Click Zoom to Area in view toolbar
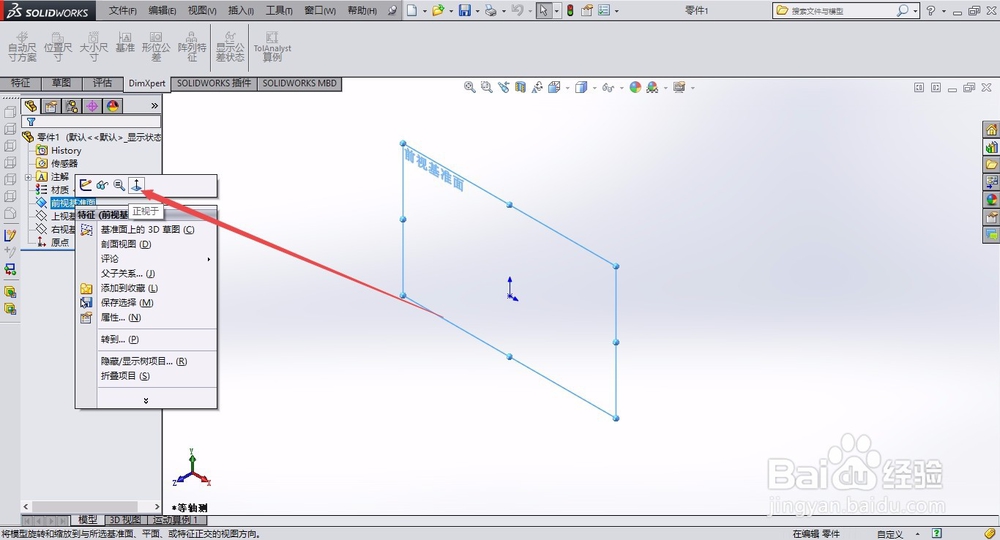Image resolution: width=1000 pixels, height=540 pixels. (x=487, y=87)
